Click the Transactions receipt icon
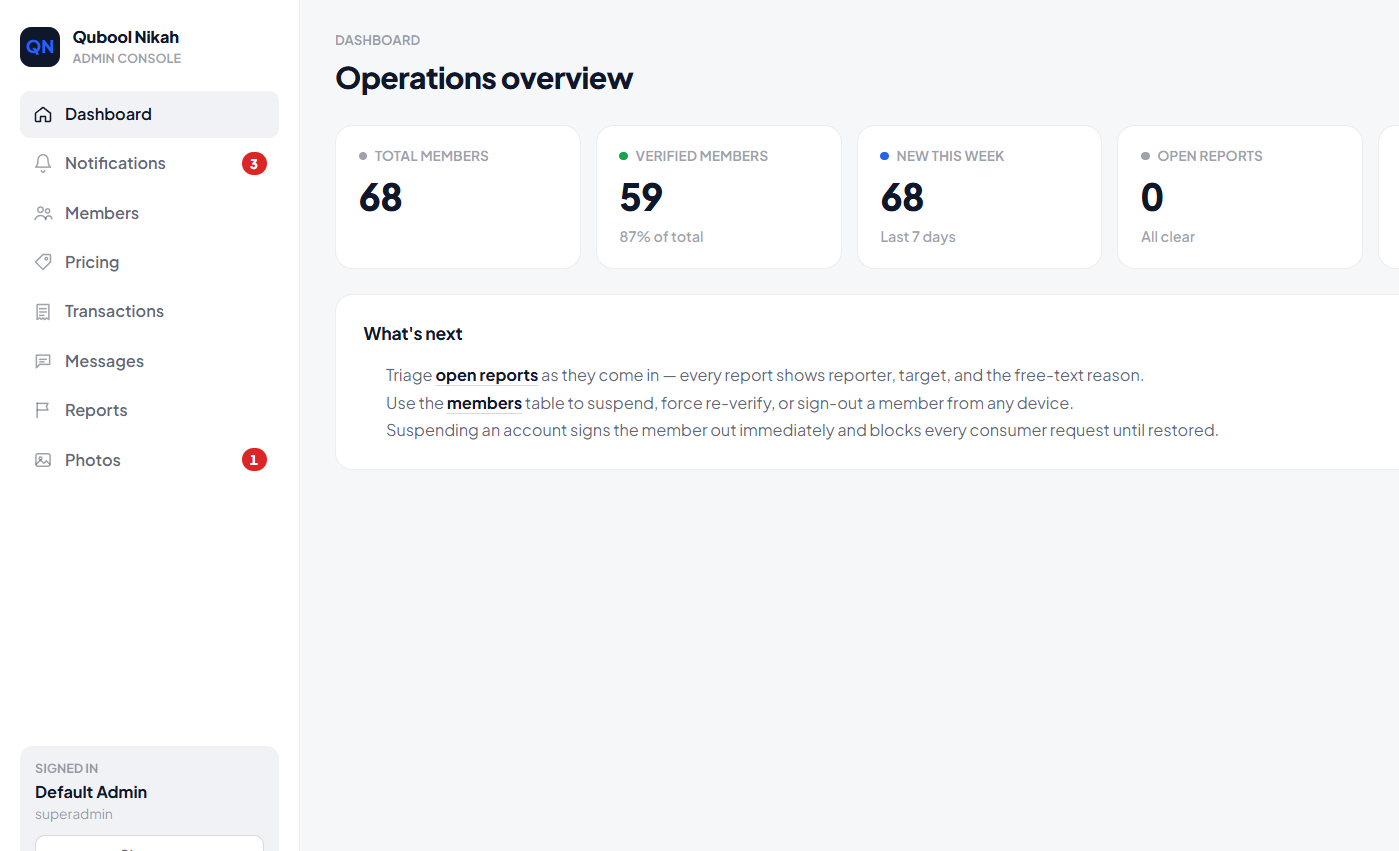This screenshot has height=851, width=1399. [x=43, y=312]
